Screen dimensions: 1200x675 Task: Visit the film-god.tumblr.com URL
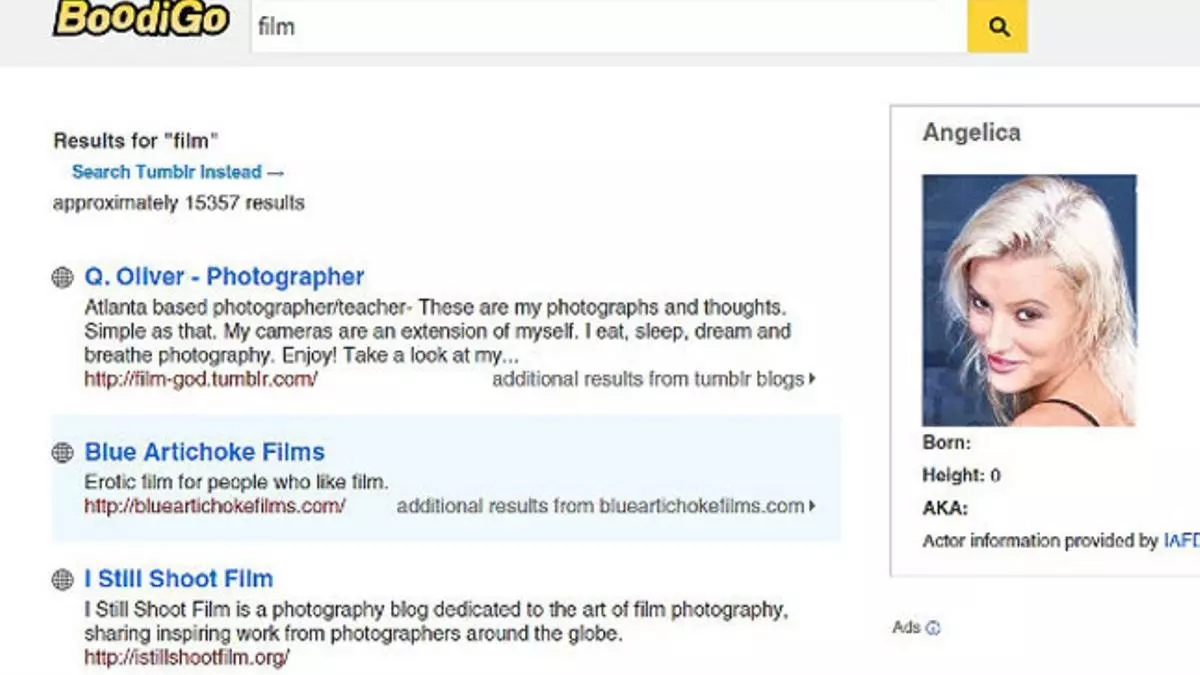(200, 379)
